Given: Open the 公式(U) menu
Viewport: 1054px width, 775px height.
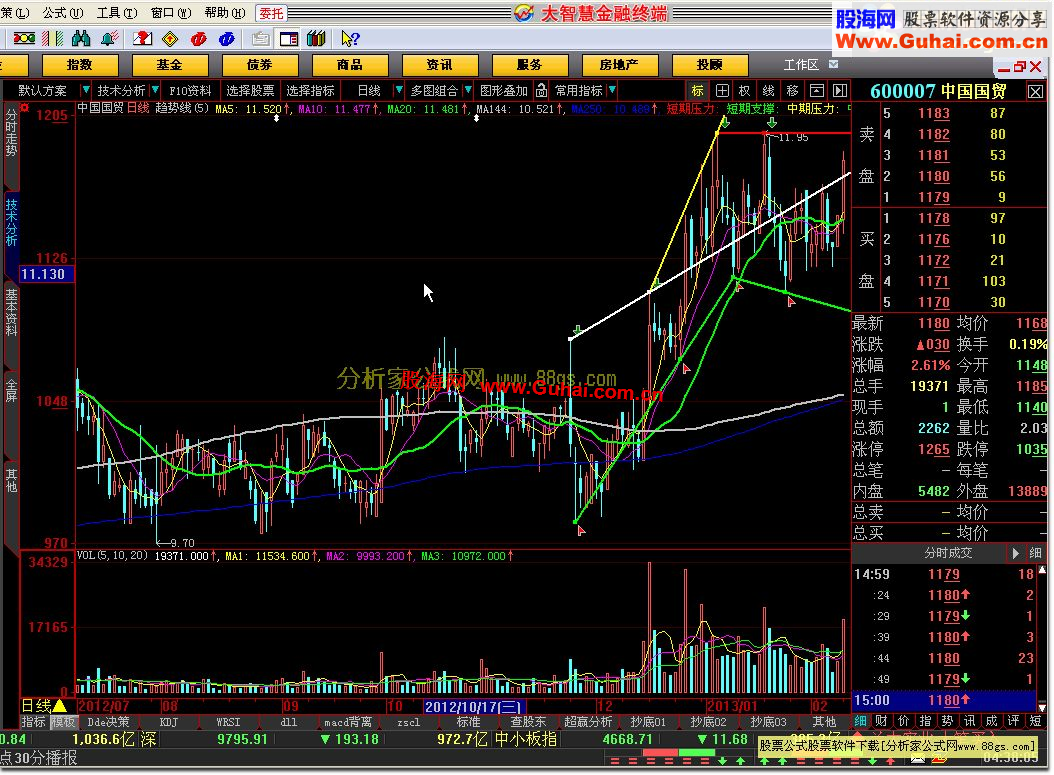Looking at the screenshot, I should (63, 13).
